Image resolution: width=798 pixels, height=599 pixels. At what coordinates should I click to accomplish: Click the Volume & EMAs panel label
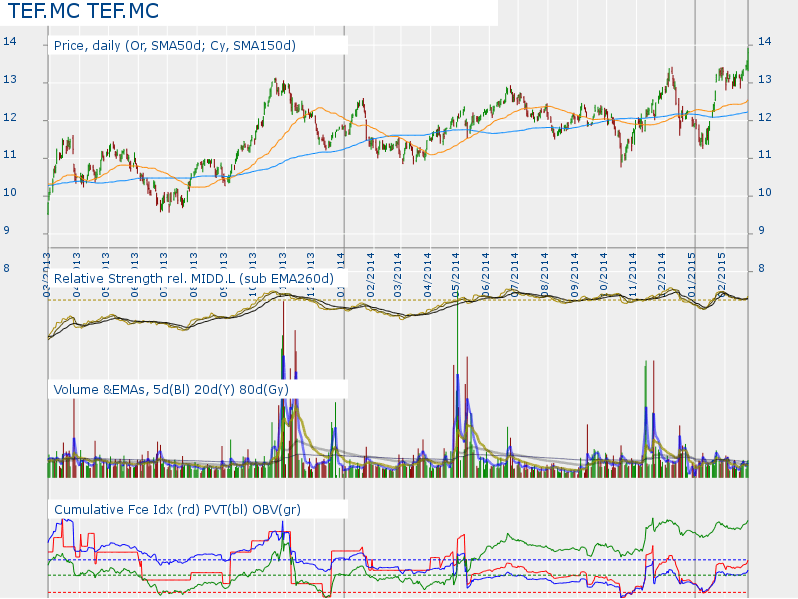click(171, 390)
